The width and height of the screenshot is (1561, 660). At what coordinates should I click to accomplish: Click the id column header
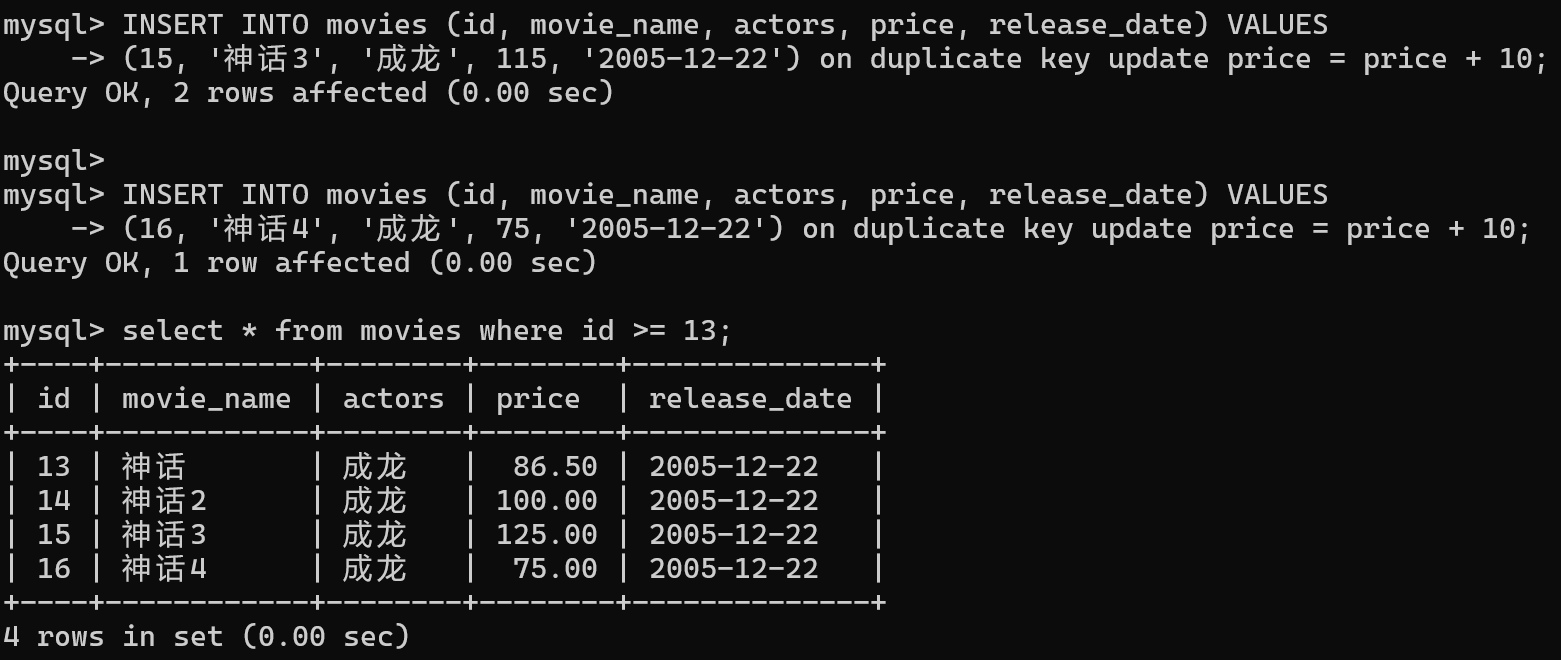54,399
